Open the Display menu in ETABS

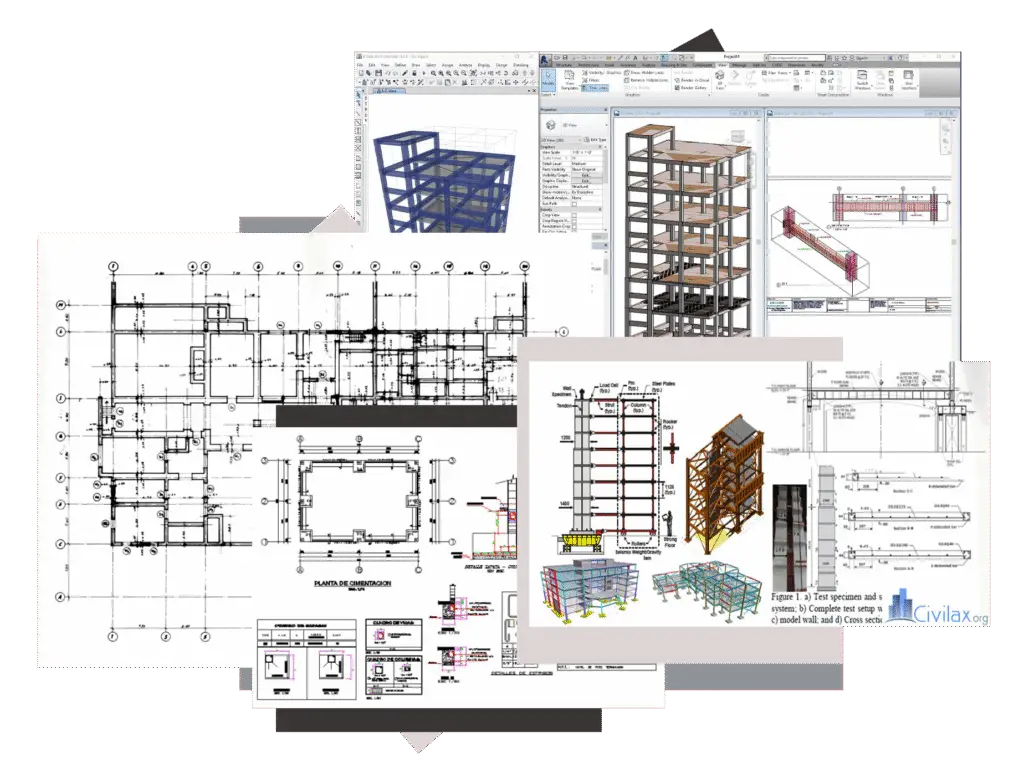point(484,65)
